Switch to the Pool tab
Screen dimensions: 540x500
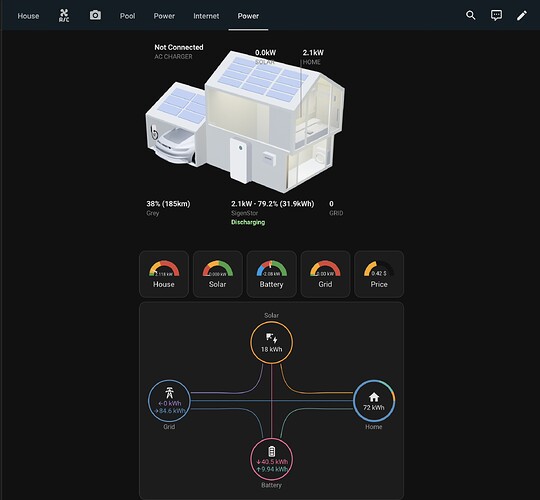(x=127, y=16)
